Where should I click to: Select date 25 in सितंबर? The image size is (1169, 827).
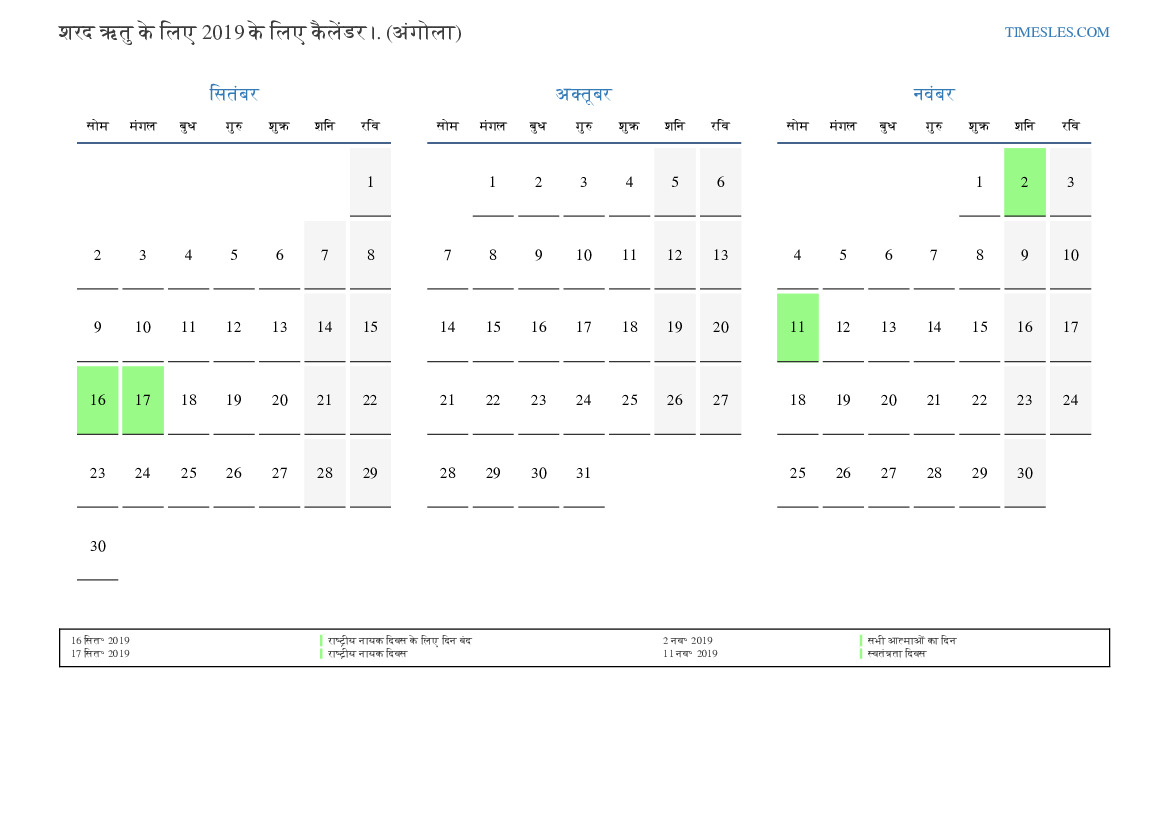pyautogui.click(x=189, y=474)
